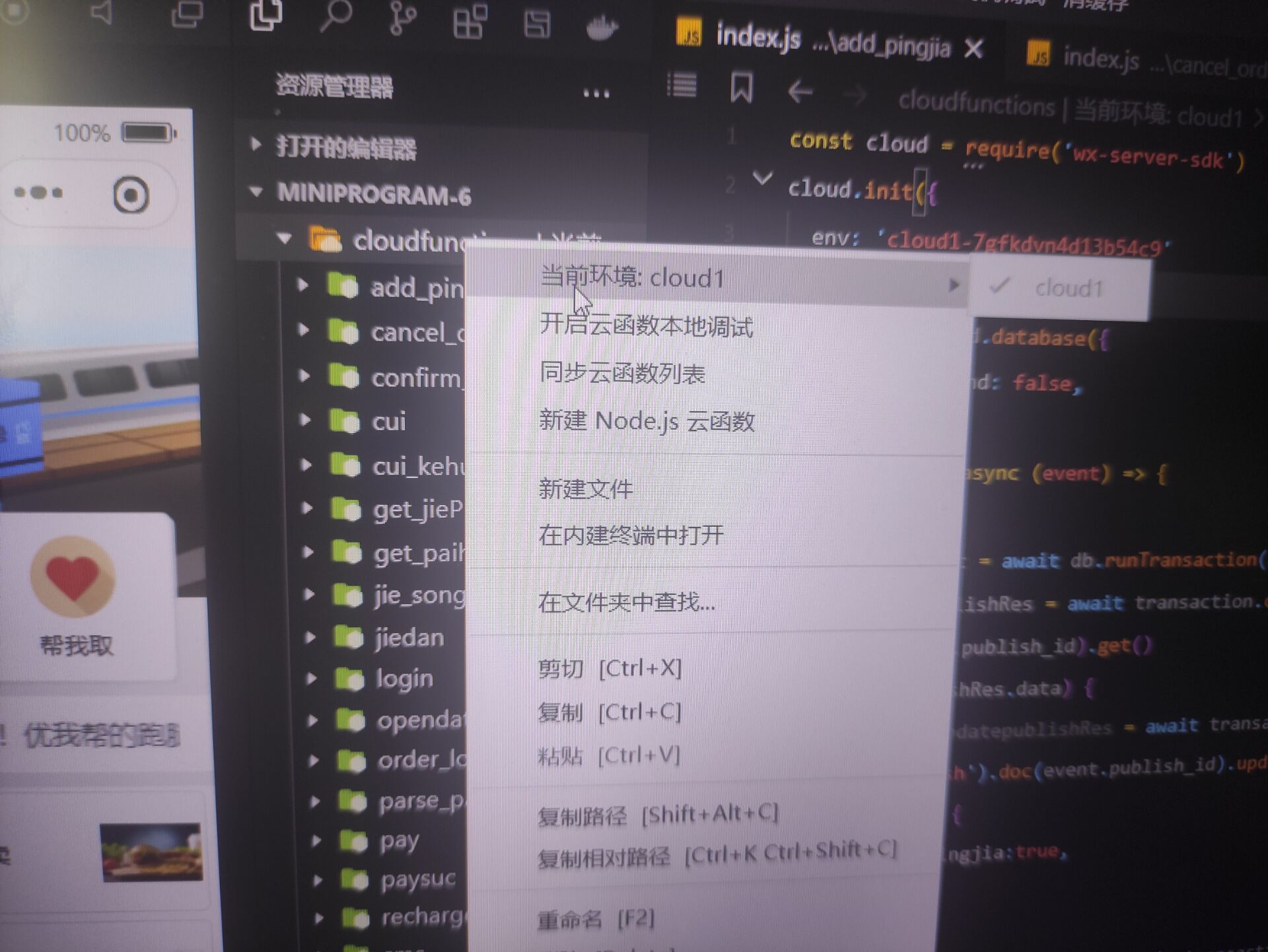Screen dimensions: 1268x952
Task: Open the 当前环境: cloud1 submenu arrow
Action: (954, 285)
